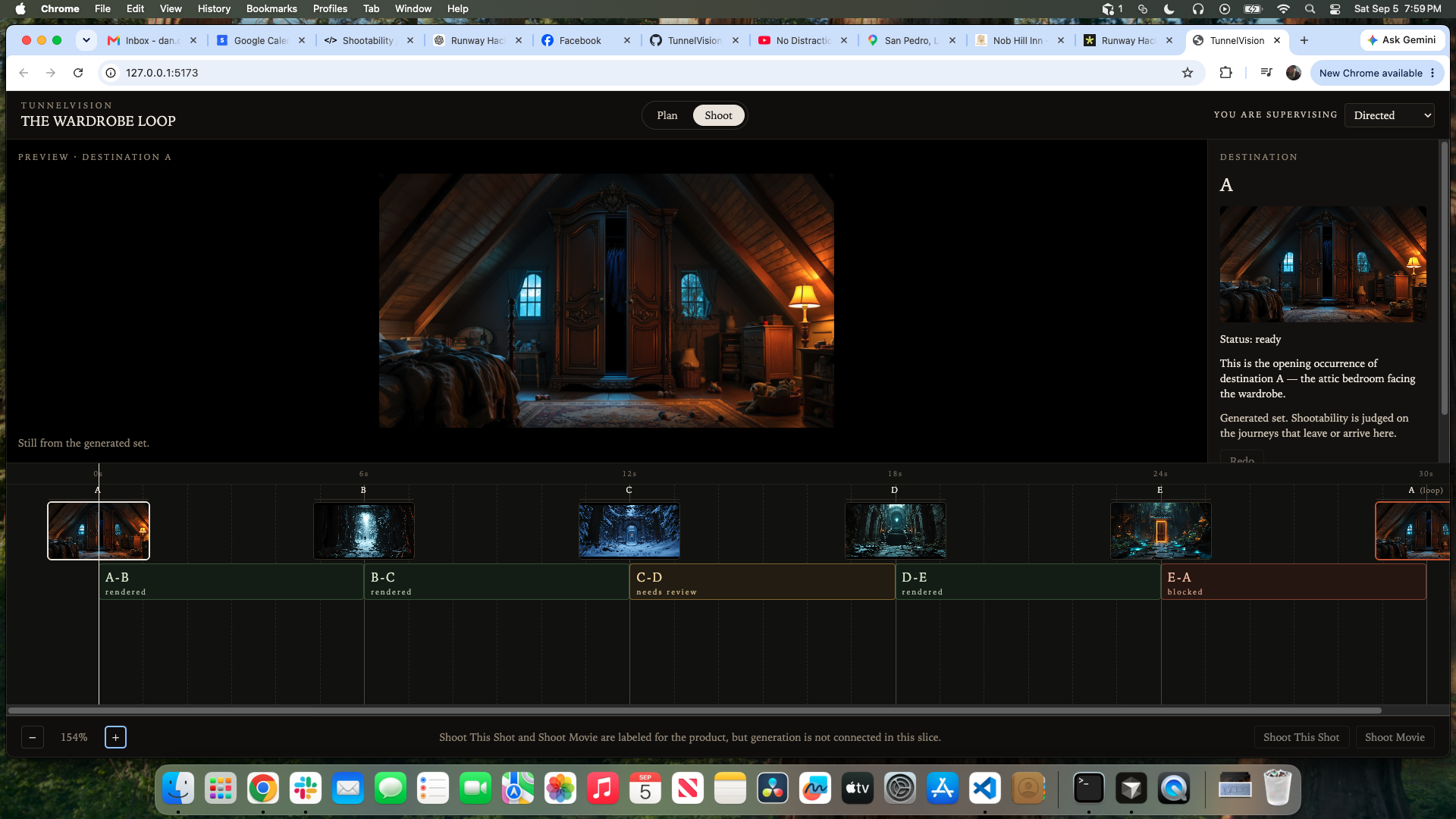1456x819 pixels.
Task: Click the destination panel vertical scrollbar
Action: (1444, 278)
